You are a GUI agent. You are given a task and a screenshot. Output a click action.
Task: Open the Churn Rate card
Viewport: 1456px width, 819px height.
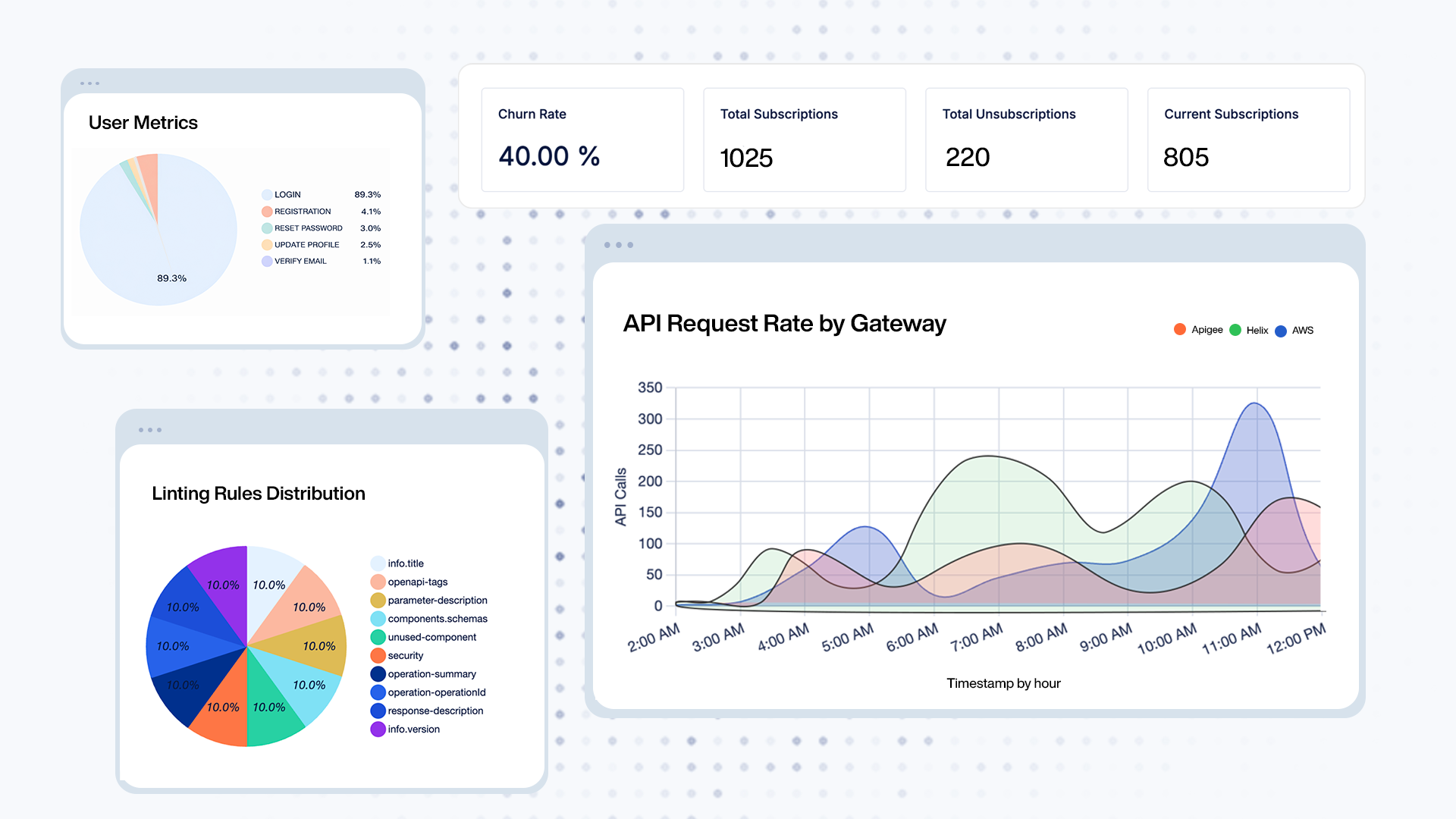[x=582, y=140]
